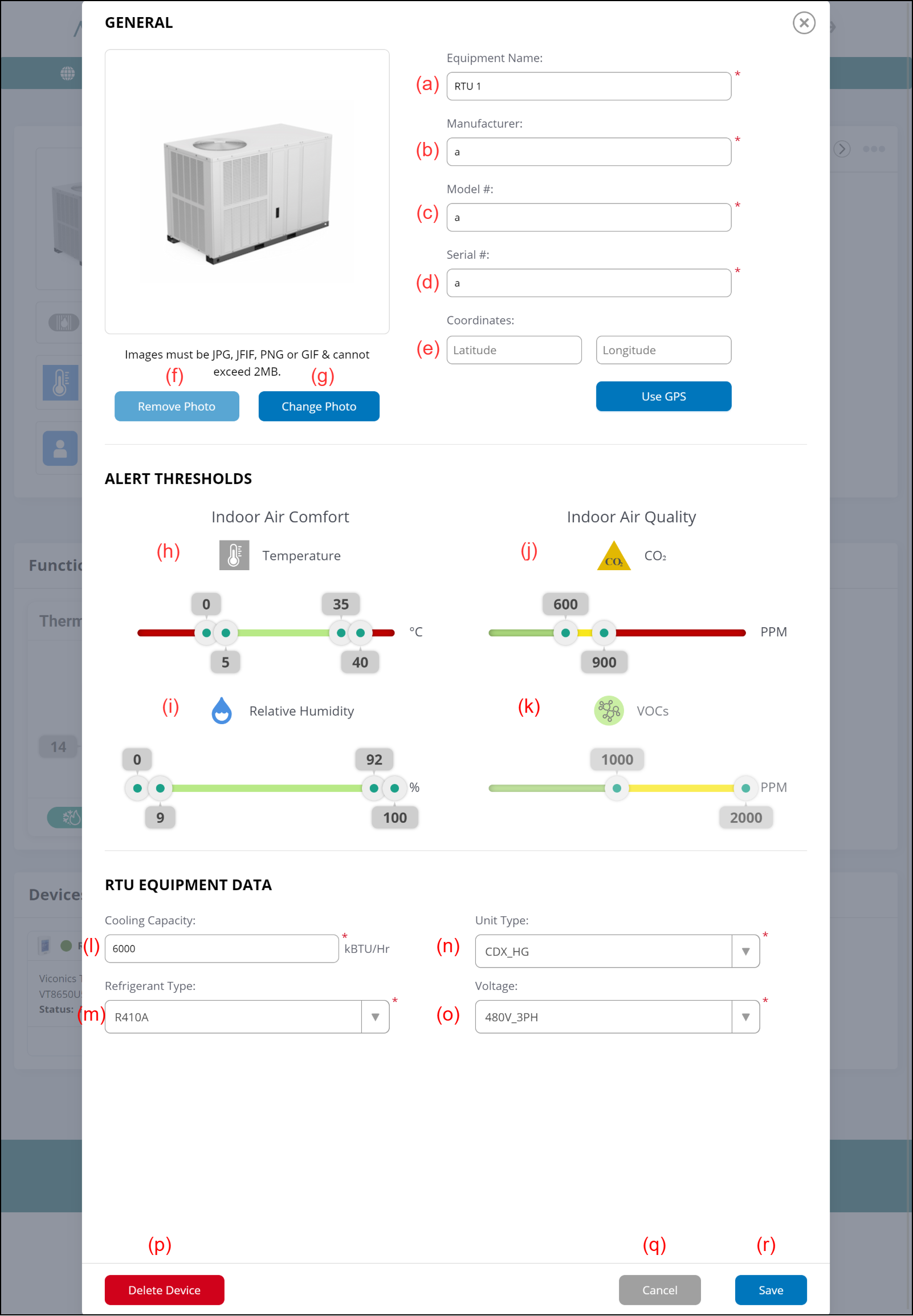Open the Voltage dropdown

tap(745, 1017)
